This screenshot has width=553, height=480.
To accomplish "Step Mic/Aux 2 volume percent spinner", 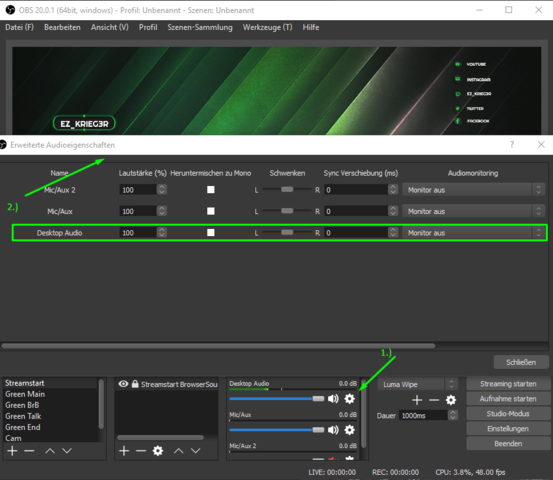I will [x=162, y=190].
